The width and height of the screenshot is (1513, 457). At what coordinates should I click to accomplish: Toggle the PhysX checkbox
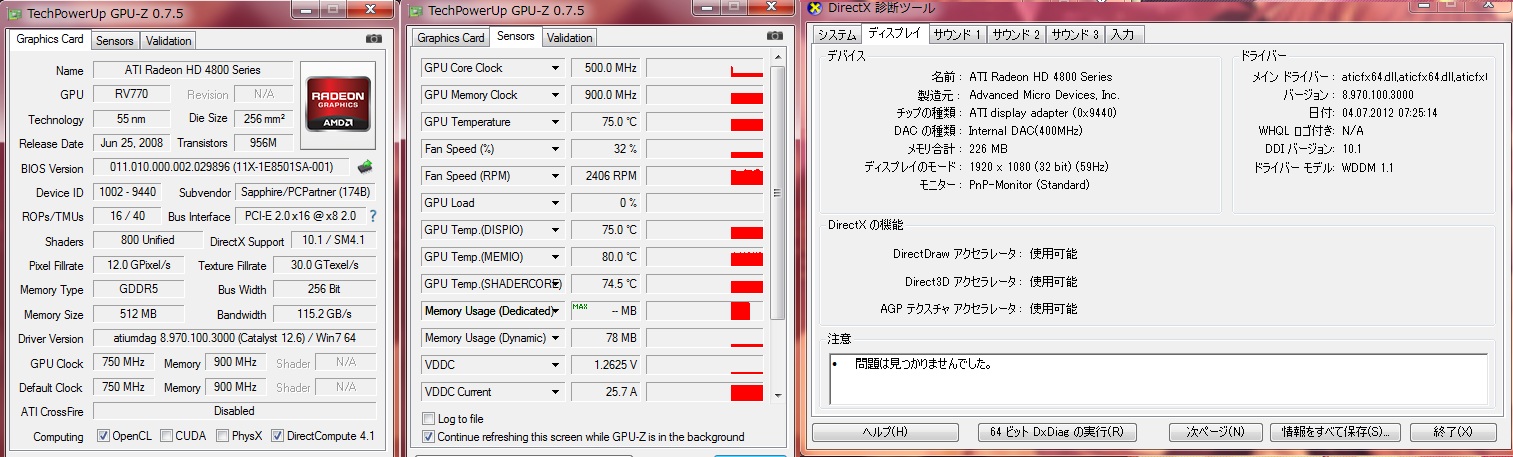point(222,436)
